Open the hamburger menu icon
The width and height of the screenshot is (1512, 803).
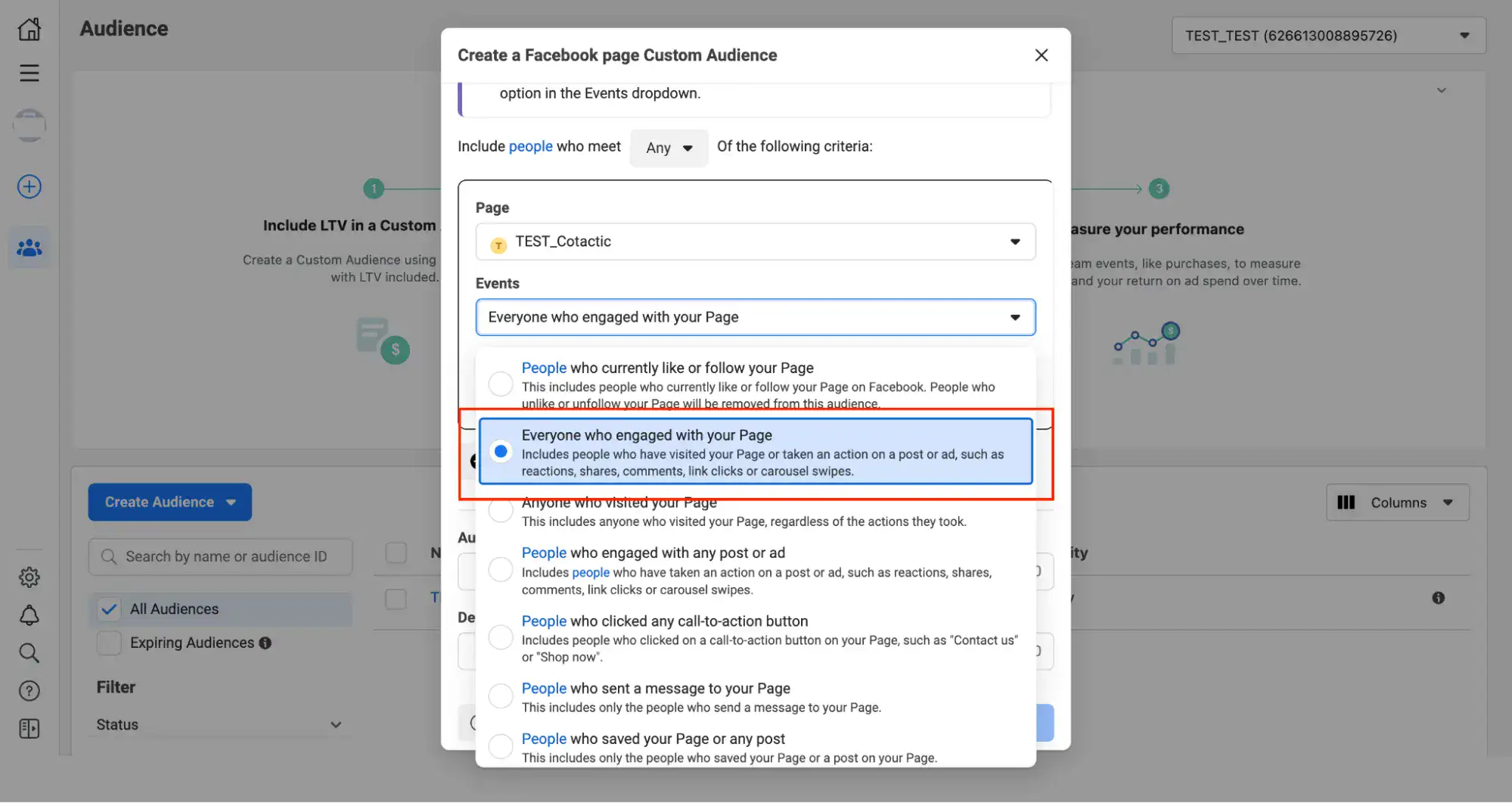[x=29, y=73]
